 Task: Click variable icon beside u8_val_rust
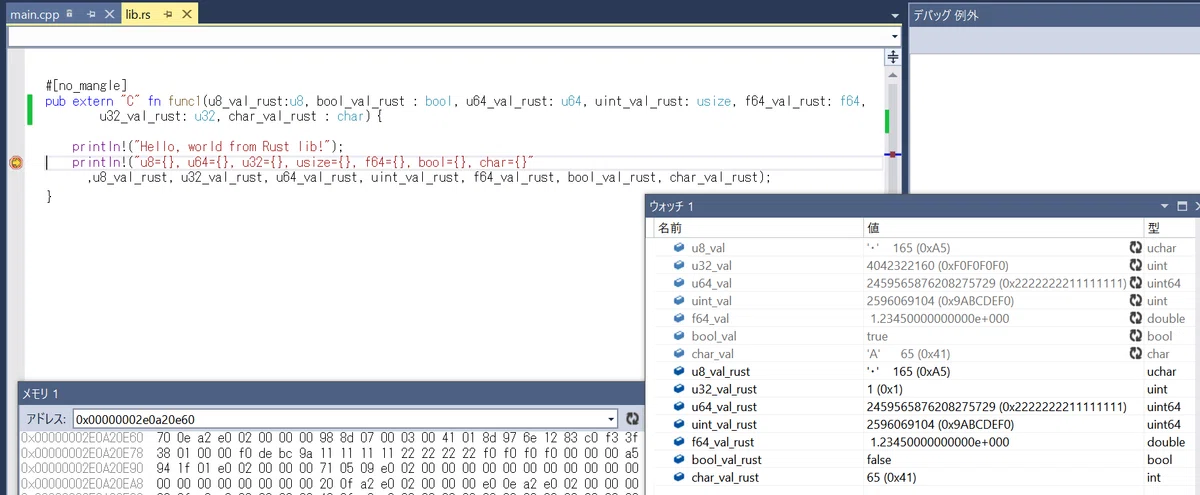click(x=680, y=371)
